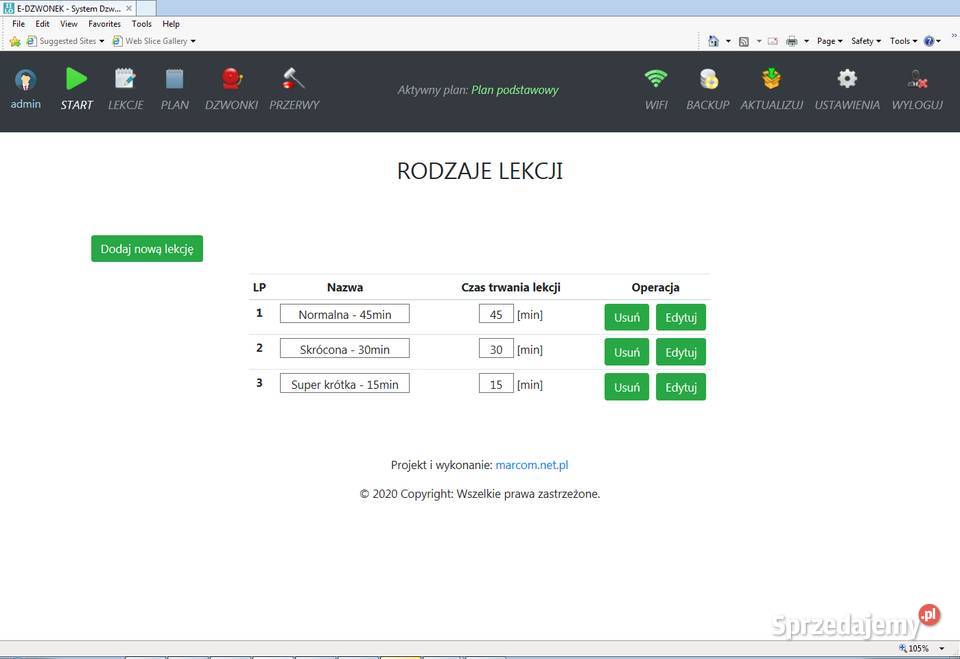This screenshot has height=659, width=960.
Task: Open the Favorites menu
Action: [104, 24]
